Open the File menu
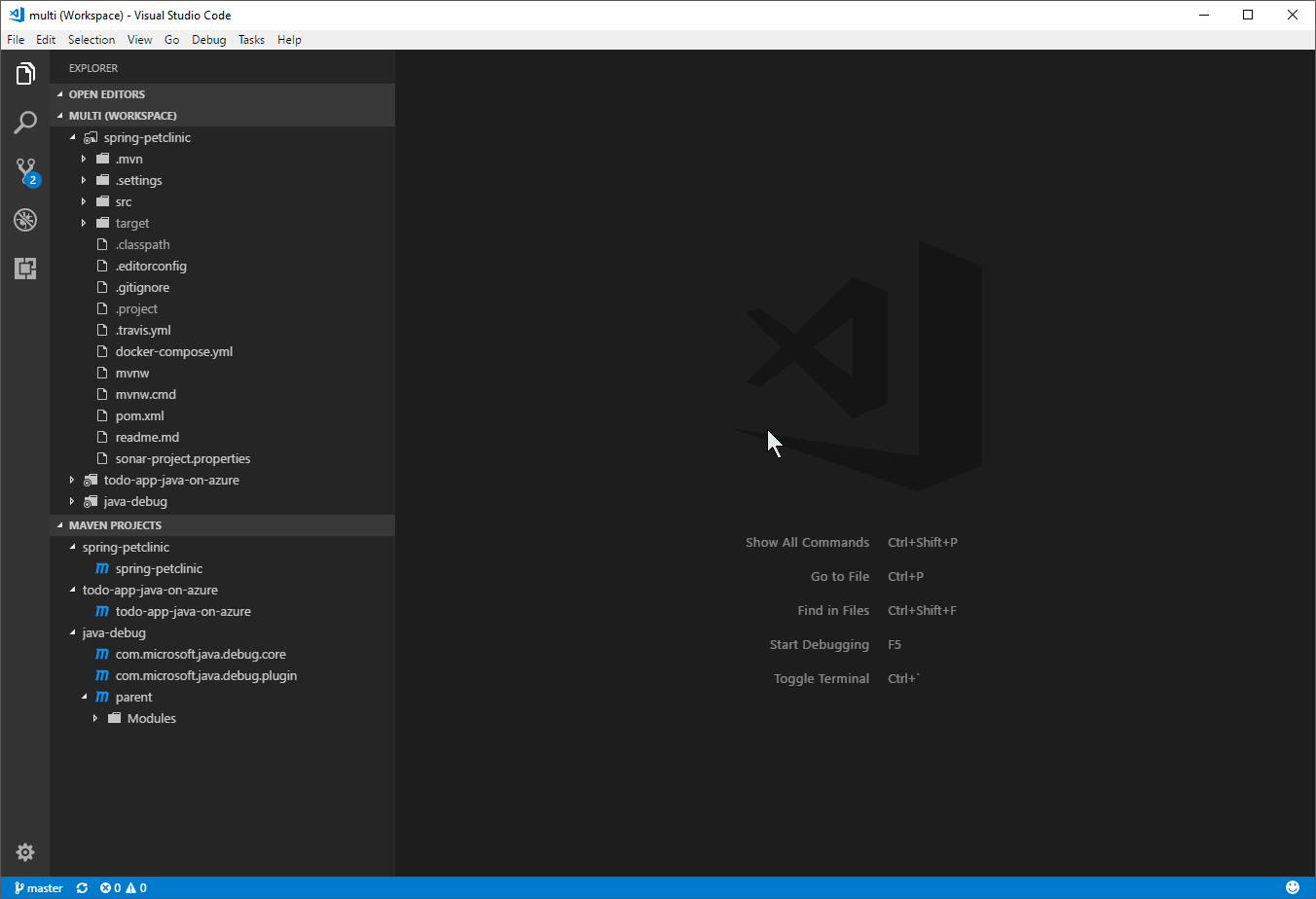Image resolution: width=1316 pixels, height=899 pixels. tap(16, 40)
